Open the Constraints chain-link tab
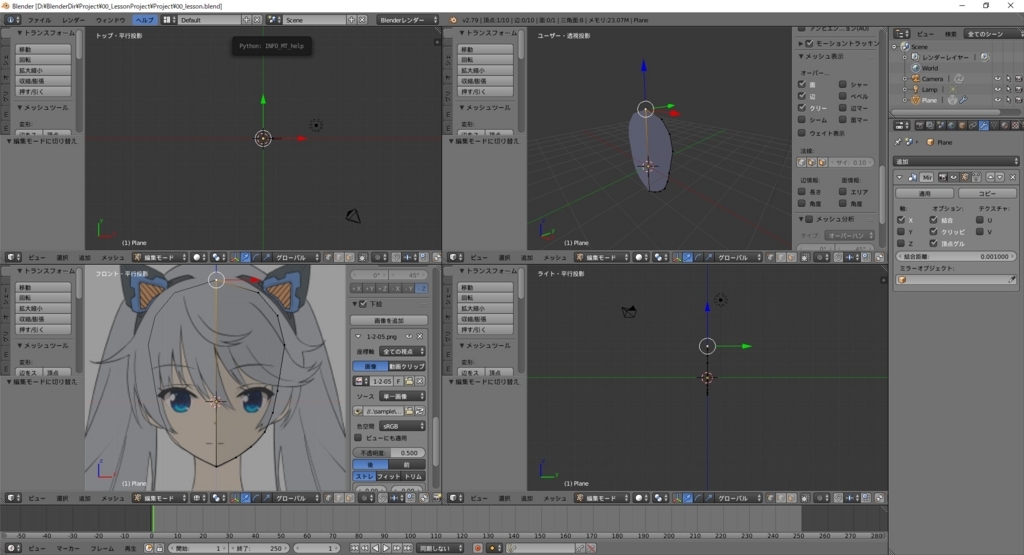Viewport: 1024px width, 555px height. pos(972,125)
